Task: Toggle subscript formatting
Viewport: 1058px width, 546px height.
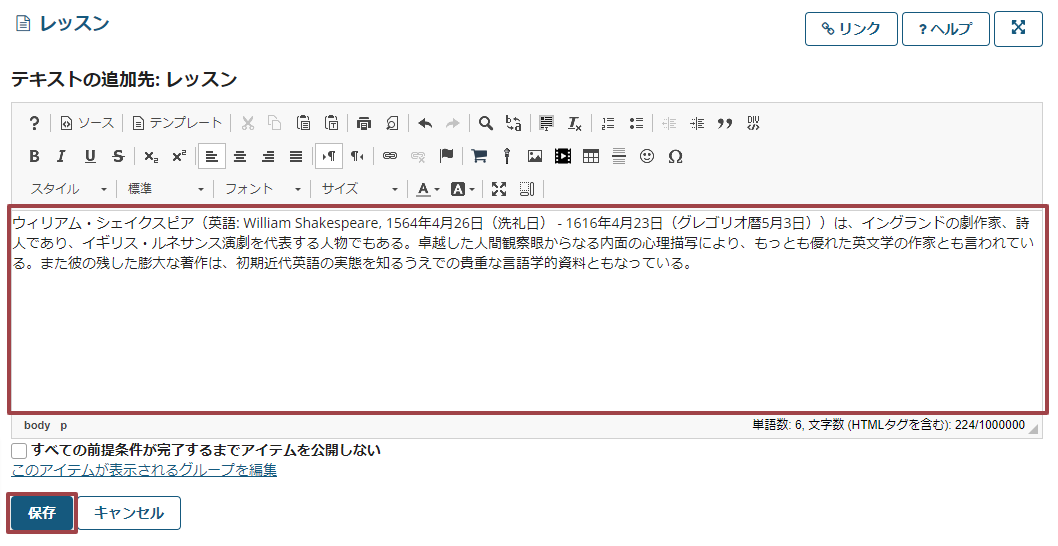Action: pyautogui.click(x=151, y=157)
